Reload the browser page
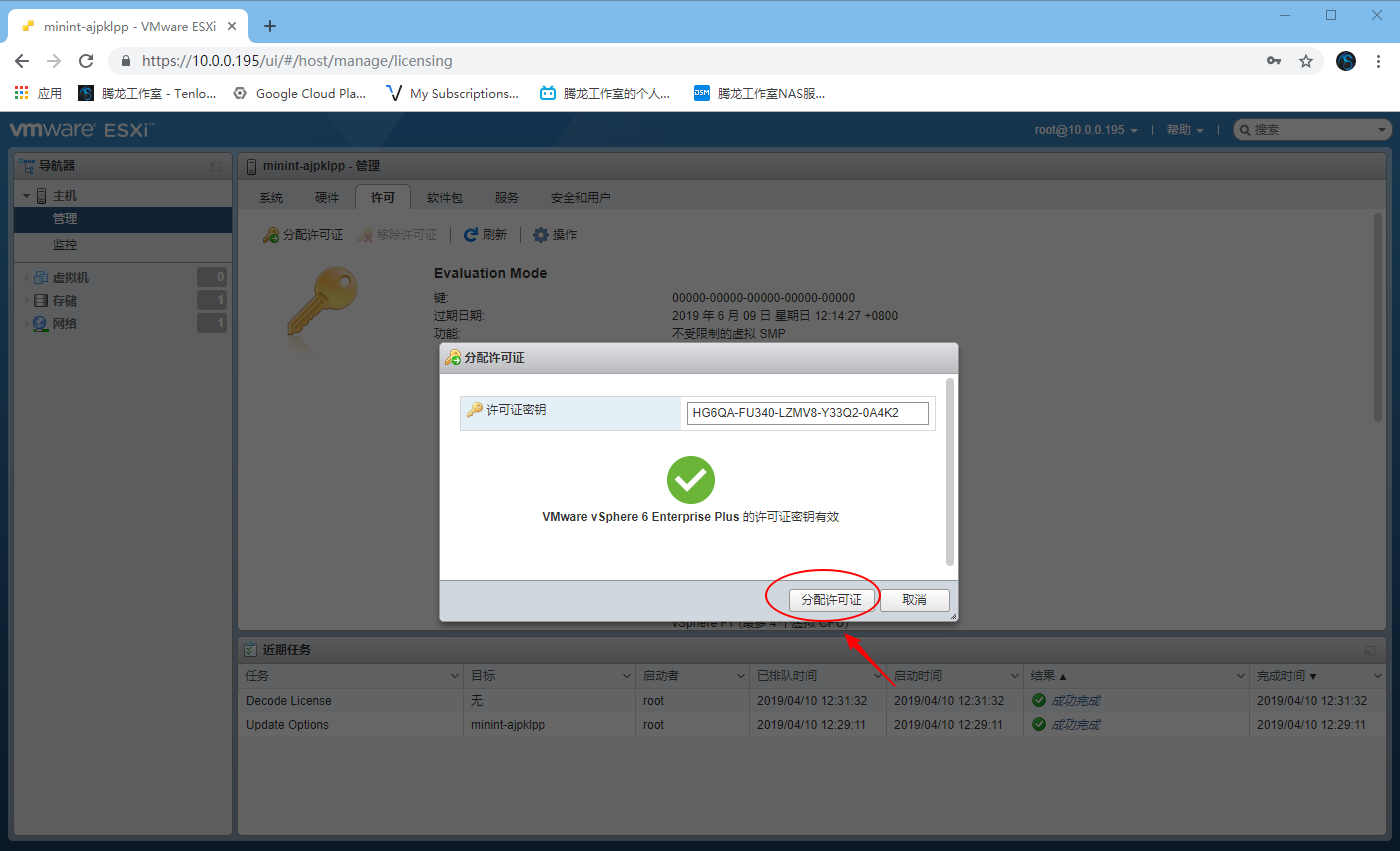Image resolution: width=1400 pixels, height=851 pixels. 86,61
